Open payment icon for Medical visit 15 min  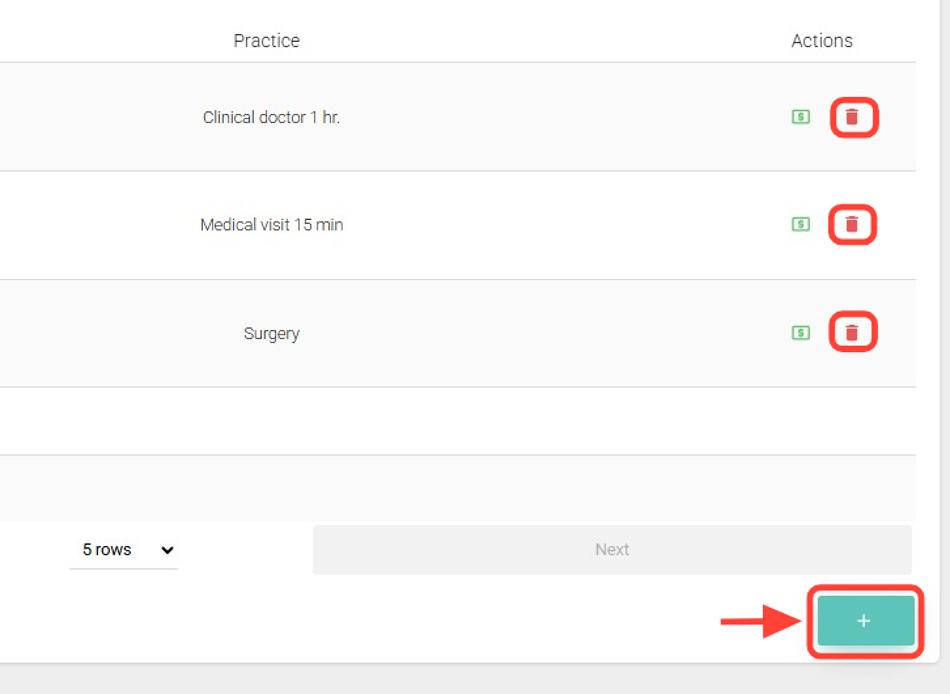pyautogui.click(x=801, y=225)
